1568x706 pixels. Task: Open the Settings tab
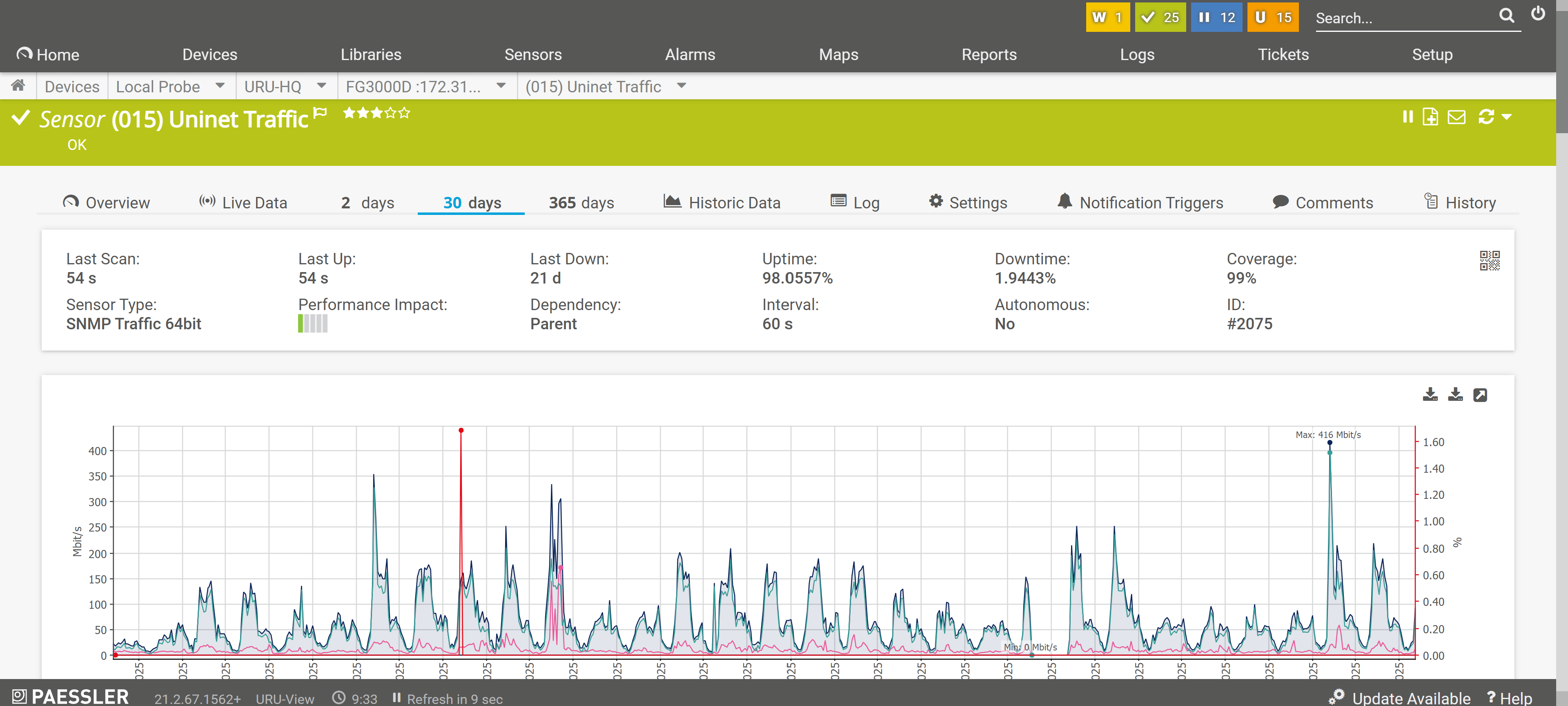click(x=968, y=202)
